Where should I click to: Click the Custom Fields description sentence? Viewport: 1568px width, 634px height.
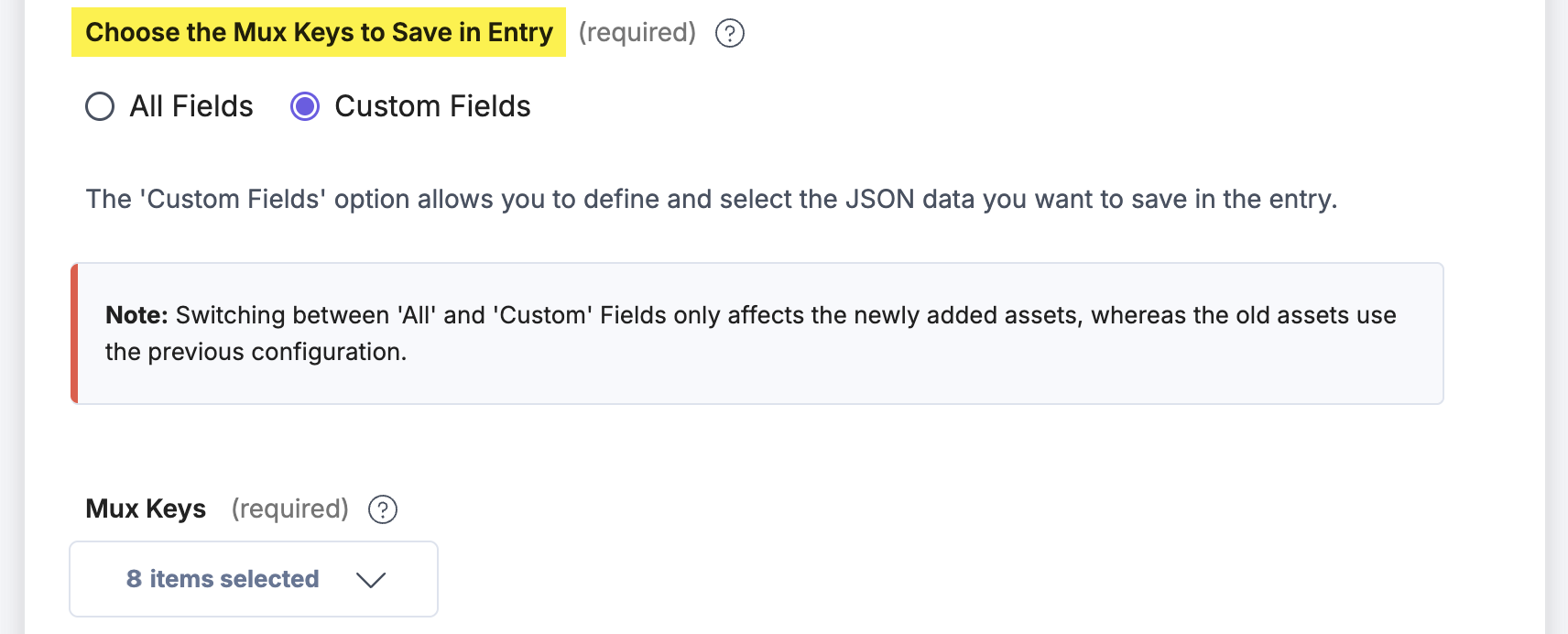click(x=711, y=199)
